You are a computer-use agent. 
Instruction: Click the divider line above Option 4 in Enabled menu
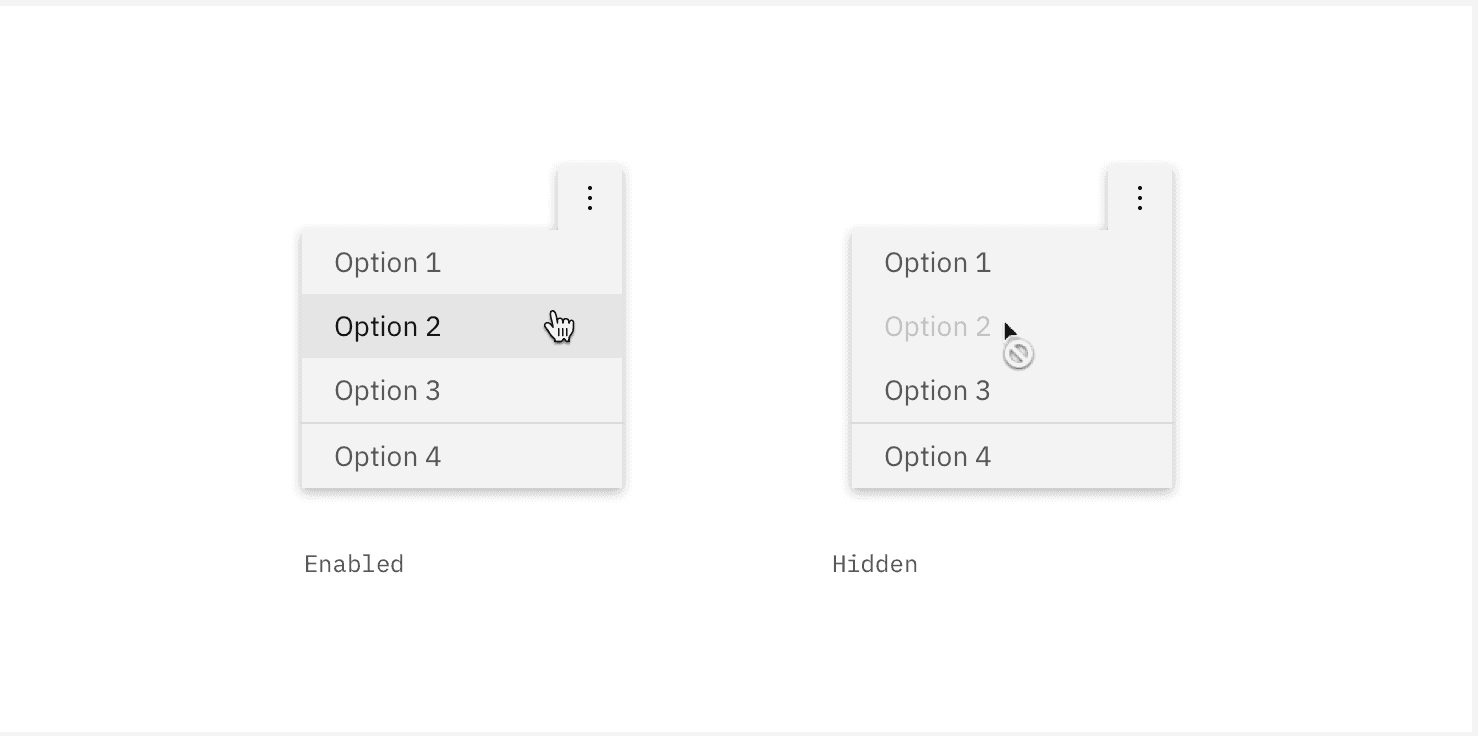point(462,423)
